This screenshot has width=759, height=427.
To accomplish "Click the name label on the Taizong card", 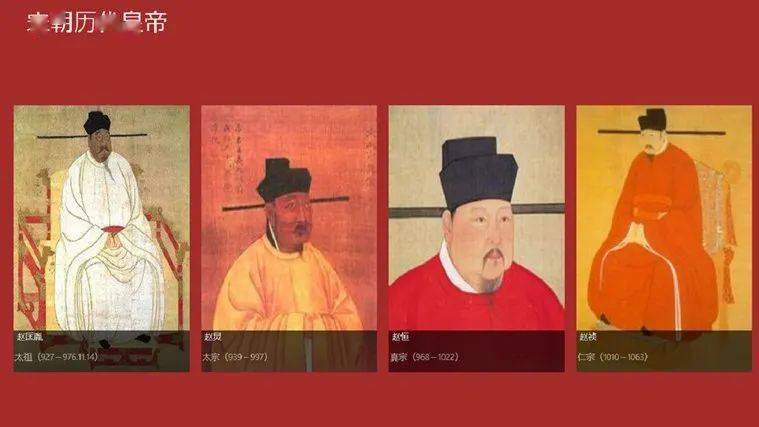I will [x=213, y=336].
